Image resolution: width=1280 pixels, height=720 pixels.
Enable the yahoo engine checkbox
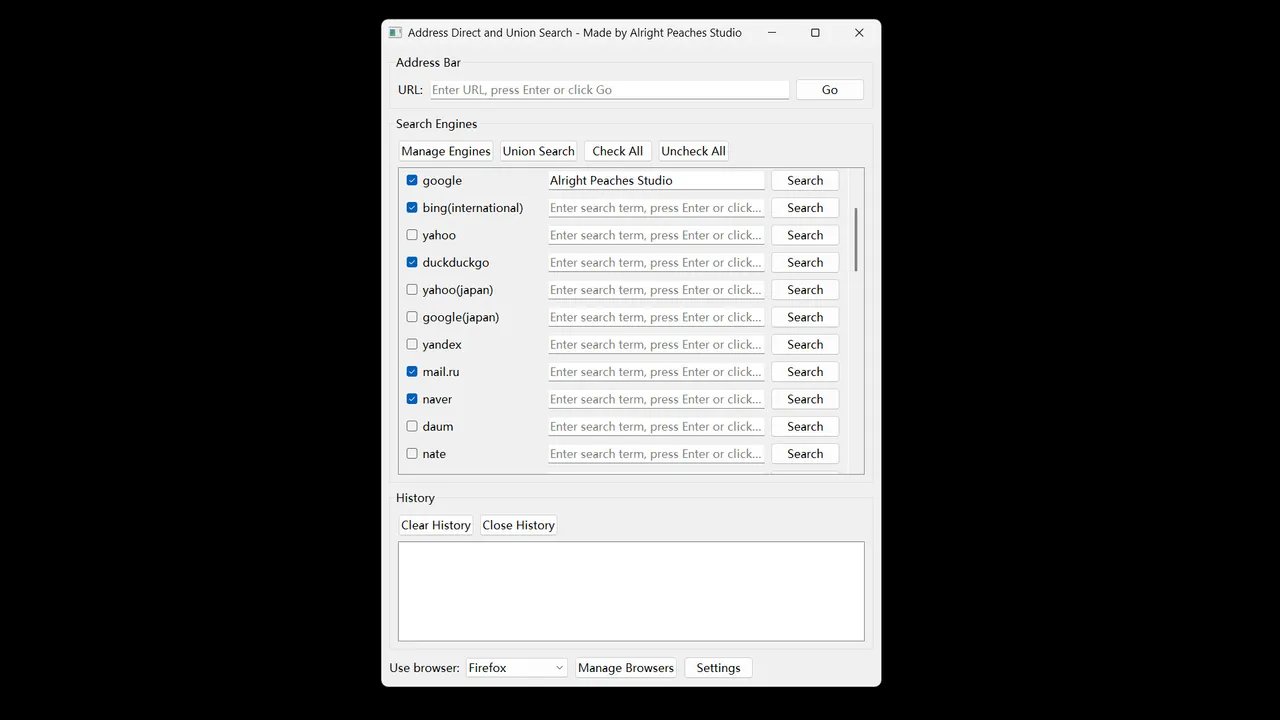412,235
